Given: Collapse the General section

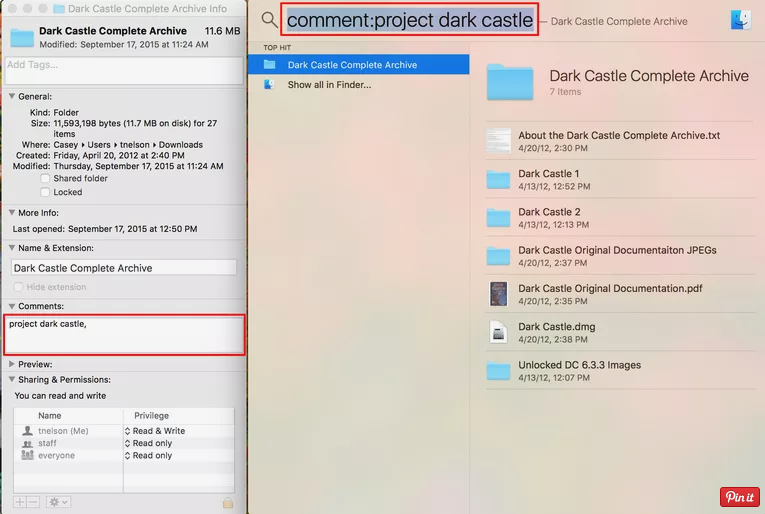Looking at the screenshot, I should point(12,97).
